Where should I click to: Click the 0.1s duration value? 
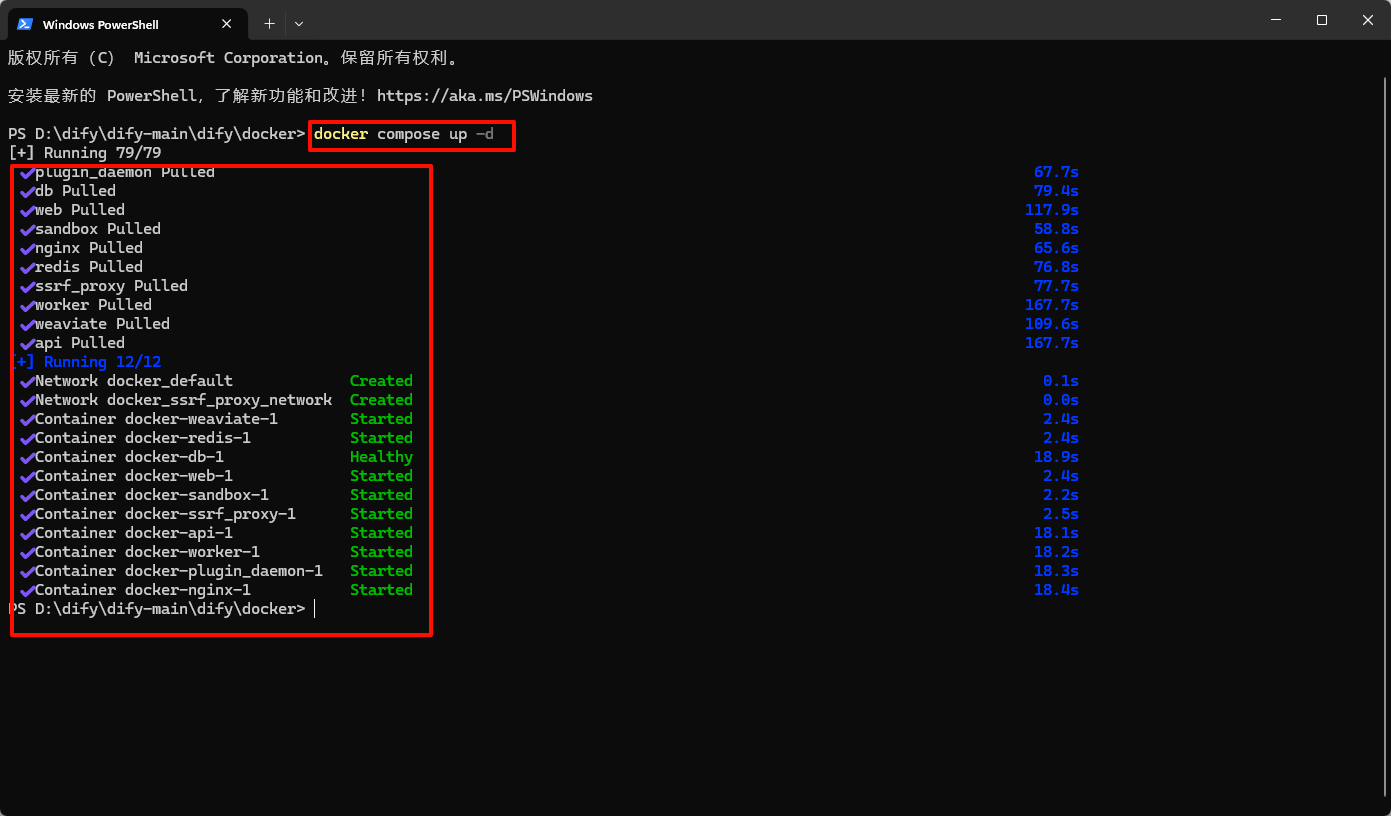pyautogui.click(x=1060, y=381)
